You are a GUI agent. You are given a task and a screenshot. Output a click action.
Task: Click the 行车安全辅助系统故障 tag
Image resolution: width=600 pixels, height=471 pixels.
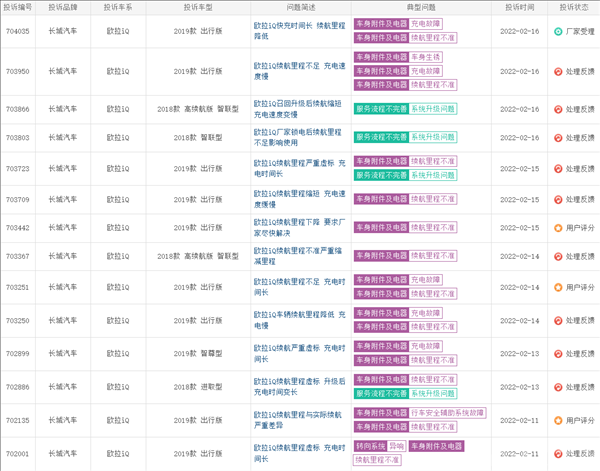(x=447, y=413)
